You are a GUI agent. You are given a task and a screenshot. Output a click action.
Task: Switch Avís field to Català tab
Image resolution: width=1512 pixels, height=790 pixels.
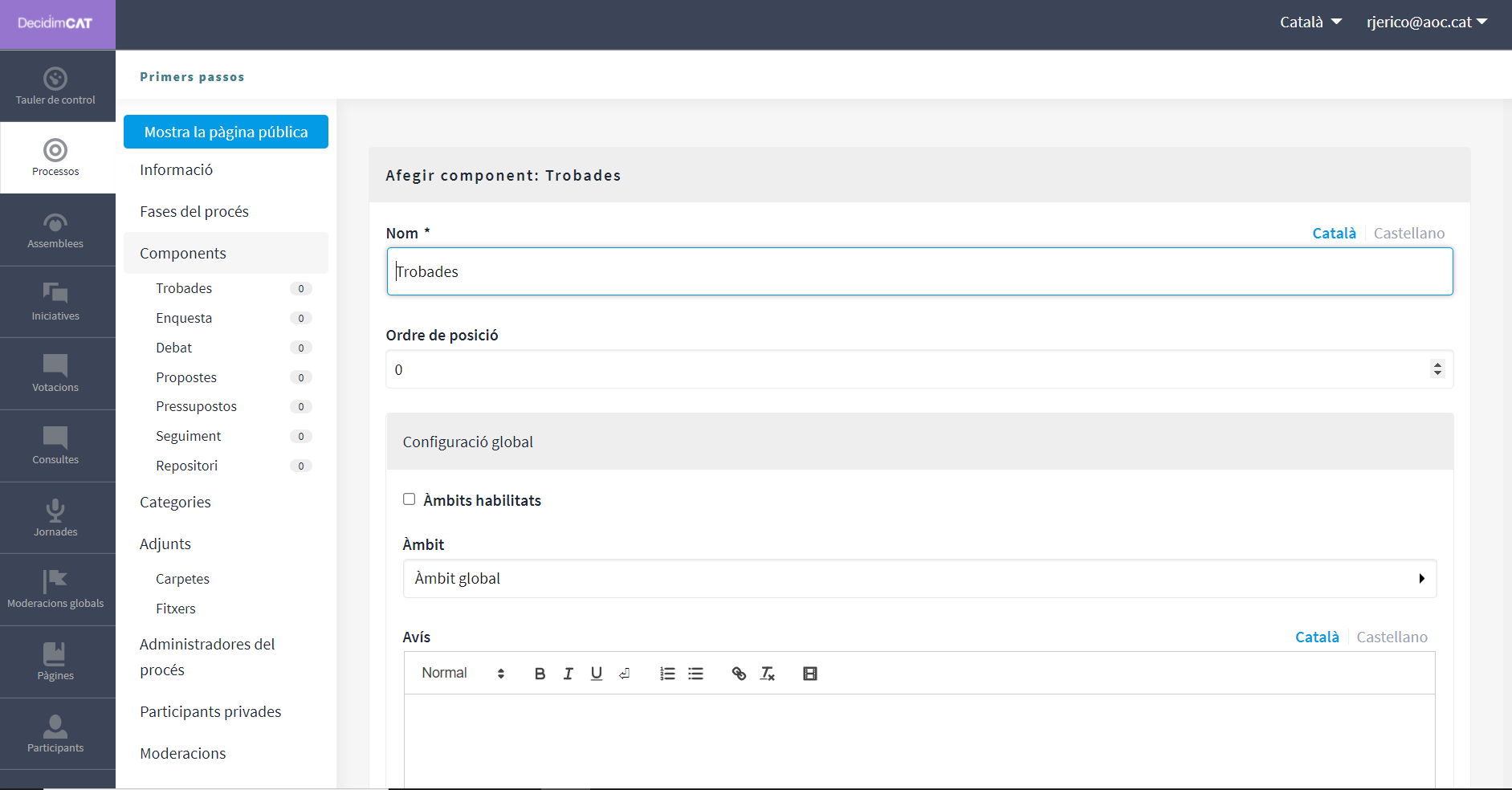click(x=1317, y=637)
